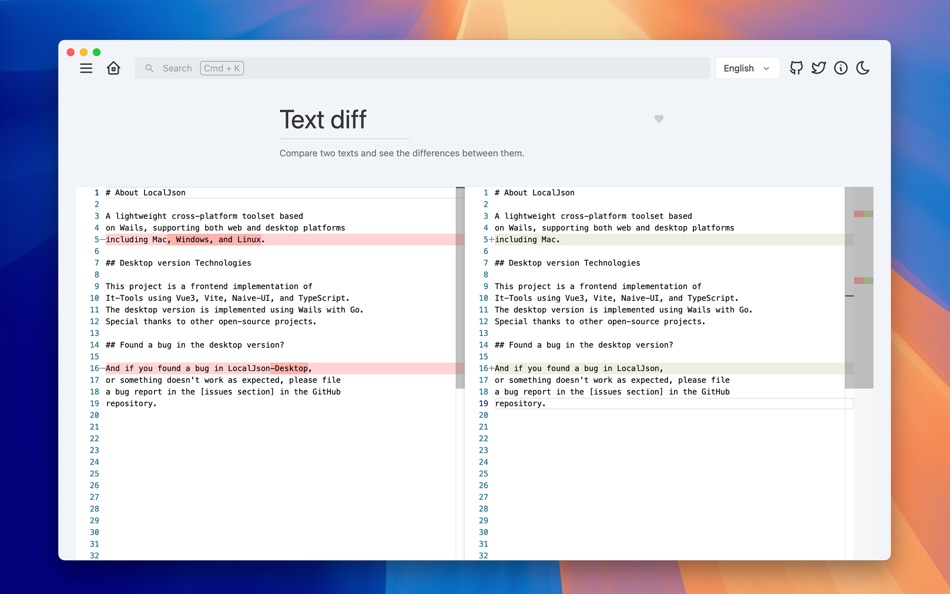Click the red deletion marker in overview ruler top

(x=859, y=214)
